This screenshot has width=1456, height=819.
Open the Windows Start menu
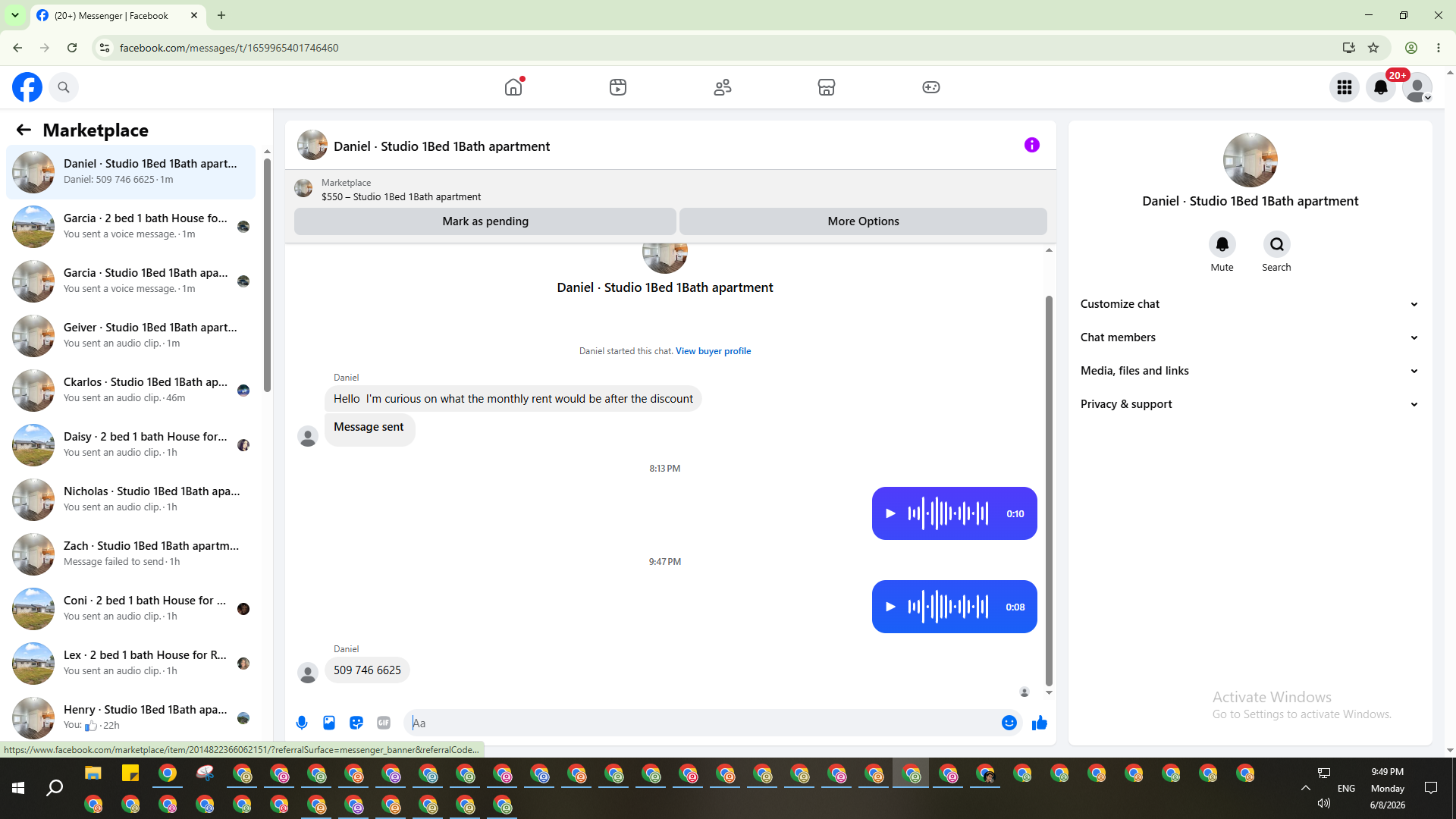coord(18,789)
